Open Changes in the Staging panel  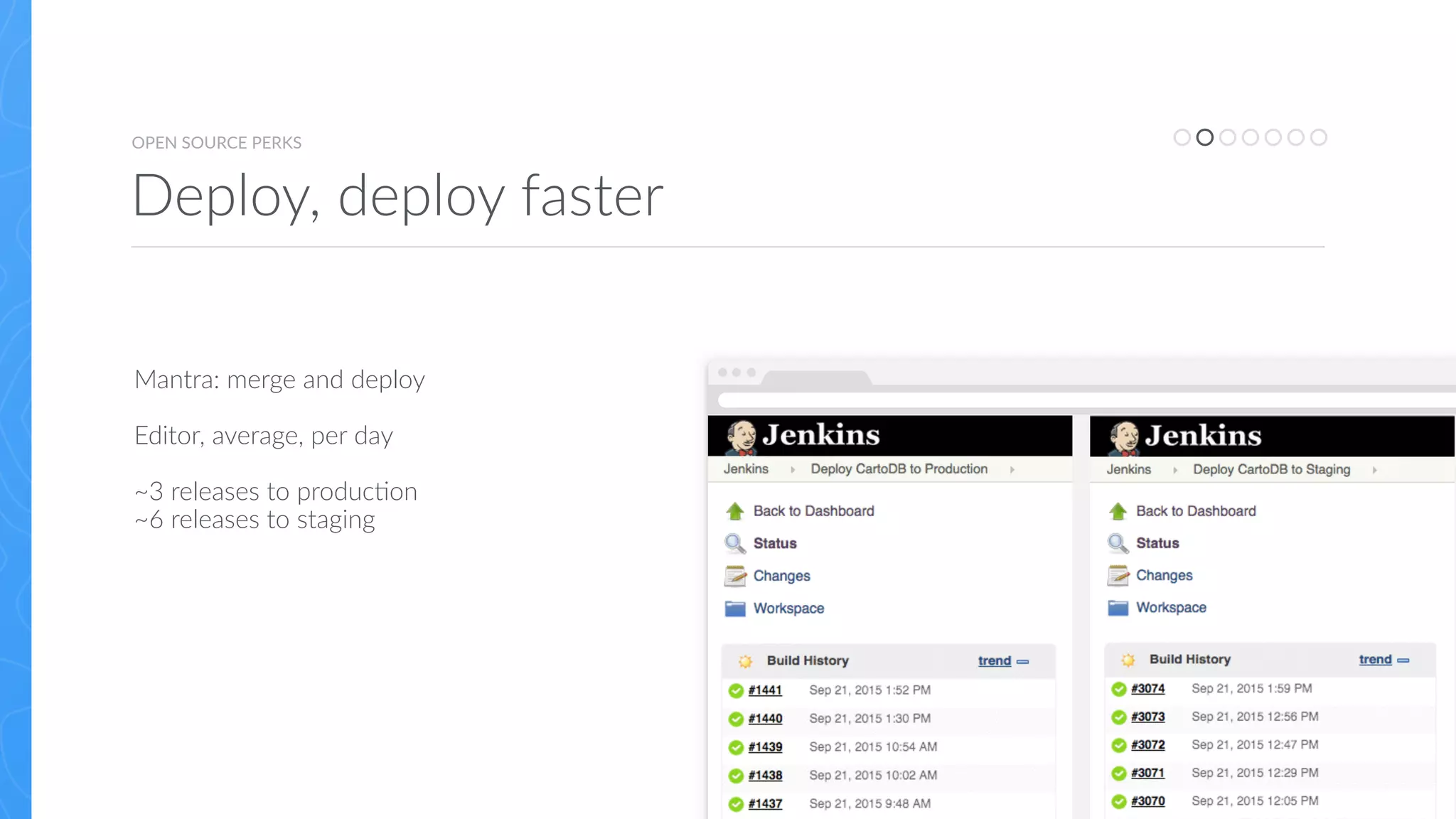pyautogui.click(x=1165, y=575)
